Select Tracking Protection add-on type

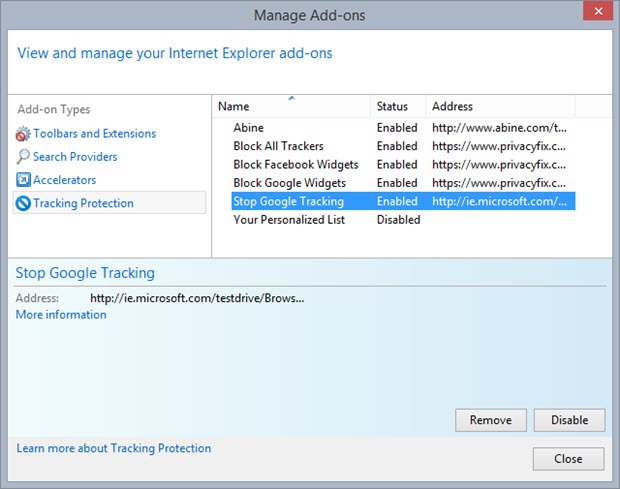tap(110, 203)
